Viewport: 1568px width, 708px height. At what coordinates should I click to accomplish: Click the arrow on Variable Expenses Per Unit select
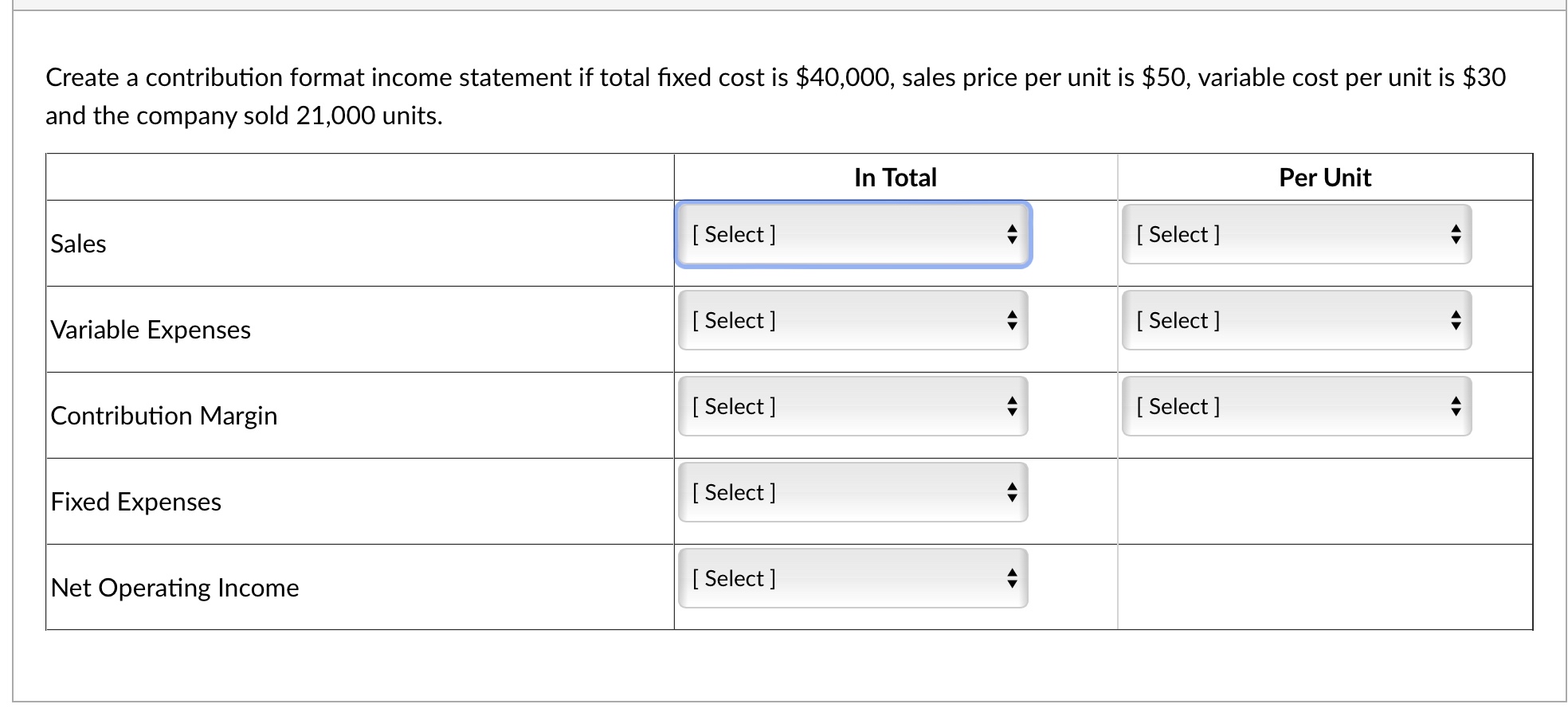(1455, 320)
